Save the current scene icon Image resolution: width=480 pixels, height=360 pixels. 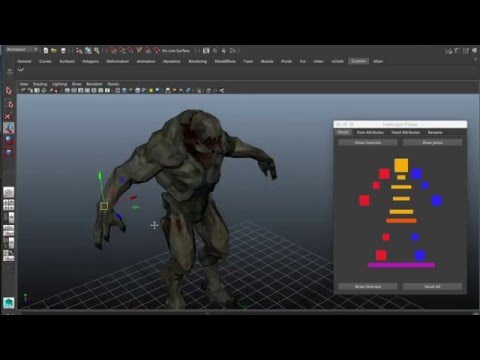pyautogui.click(x=63, y=51)
